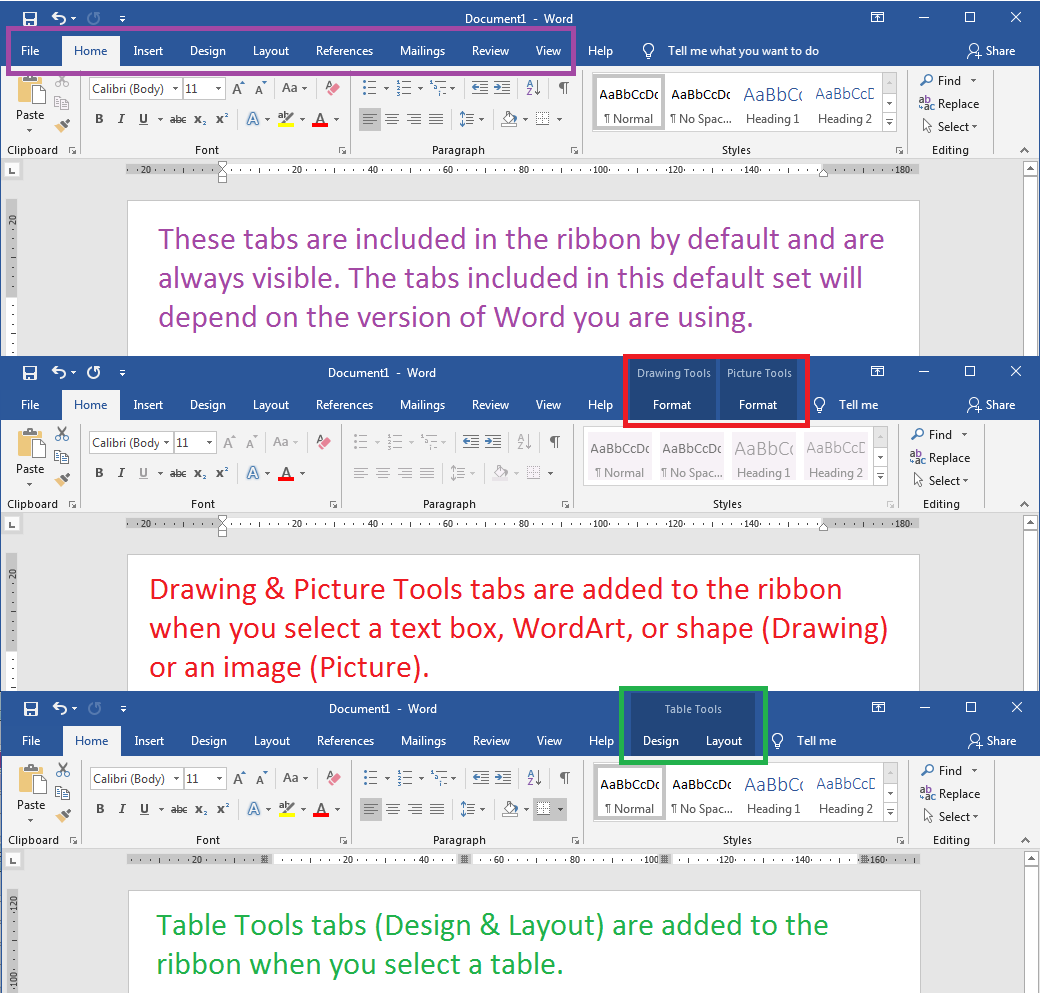The height and width of the screenshot is (993, 1040).
Task: Open Change Case Aa dropdown in top window
Action: click(x=294, y=88)
